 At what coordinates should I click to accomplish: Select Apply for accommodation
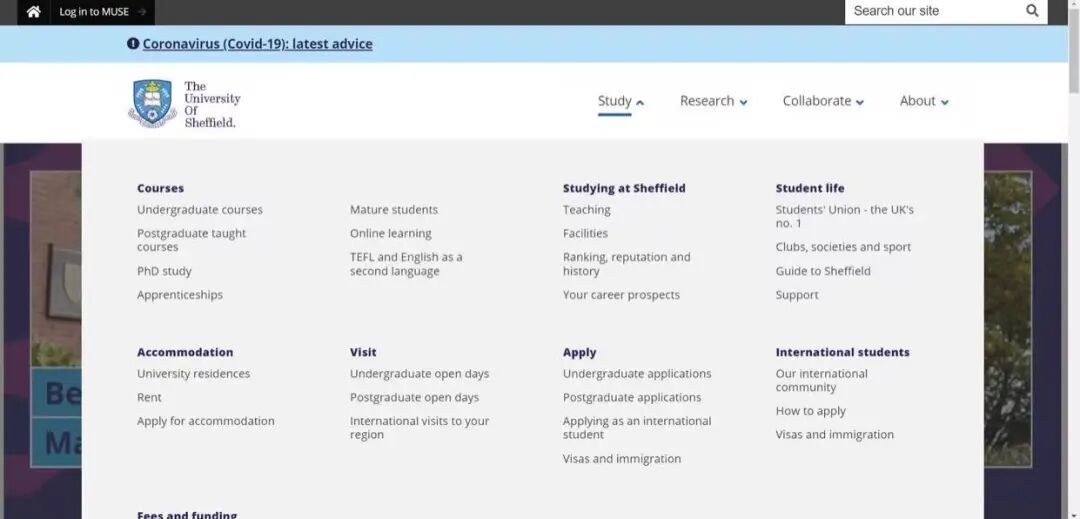pos(205,421)
